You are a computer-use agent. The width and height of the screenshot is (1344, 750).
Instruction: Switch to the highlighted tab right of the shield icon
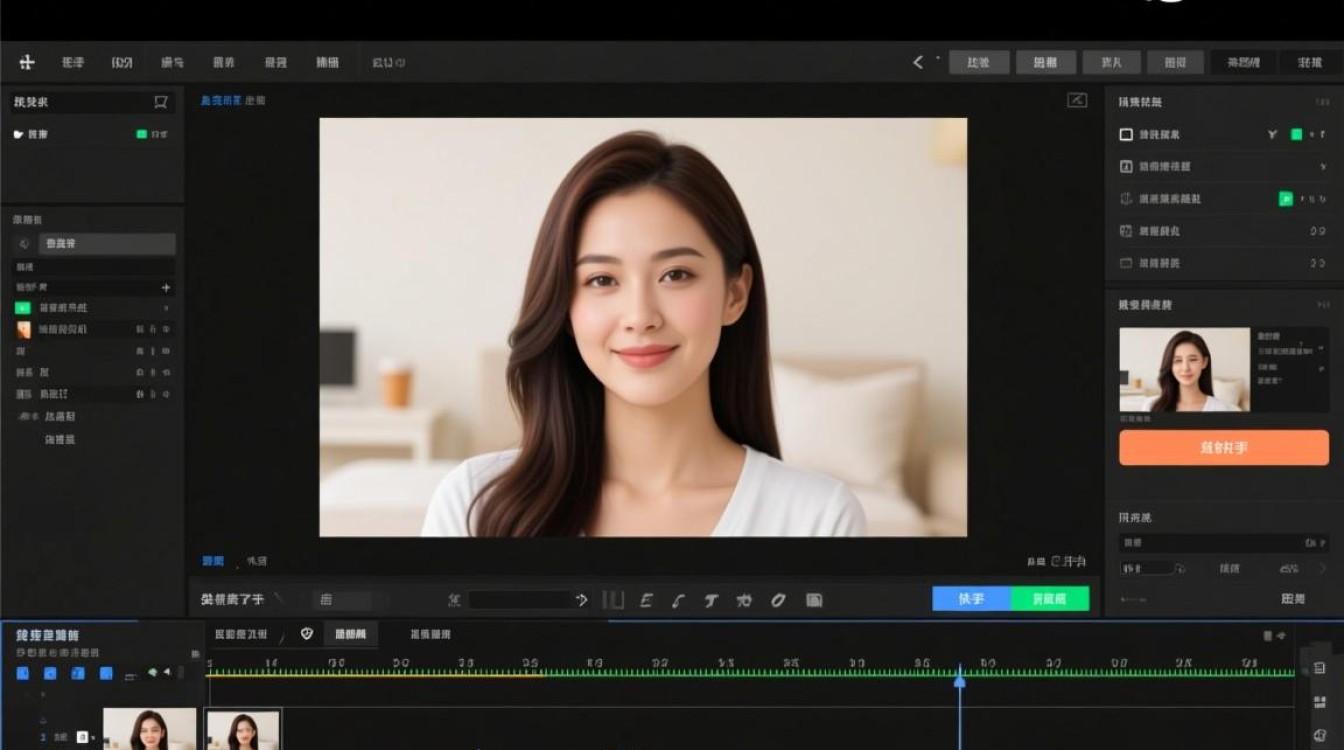[351, 634]
